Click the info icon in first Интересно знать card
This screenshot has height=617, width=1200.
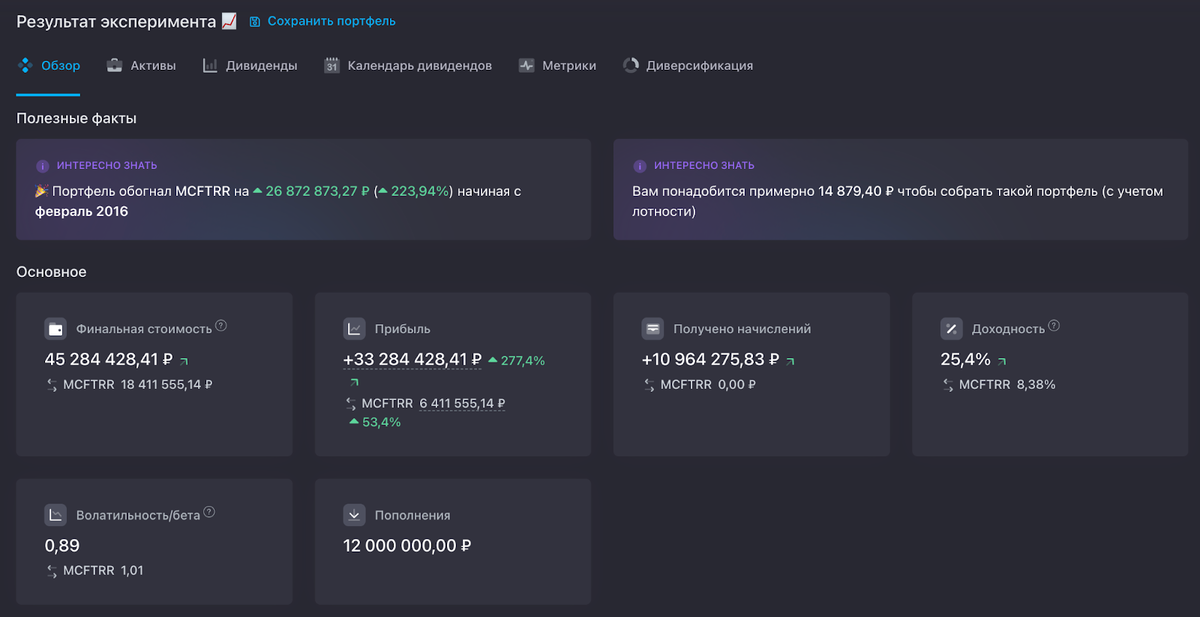[42, 166]
